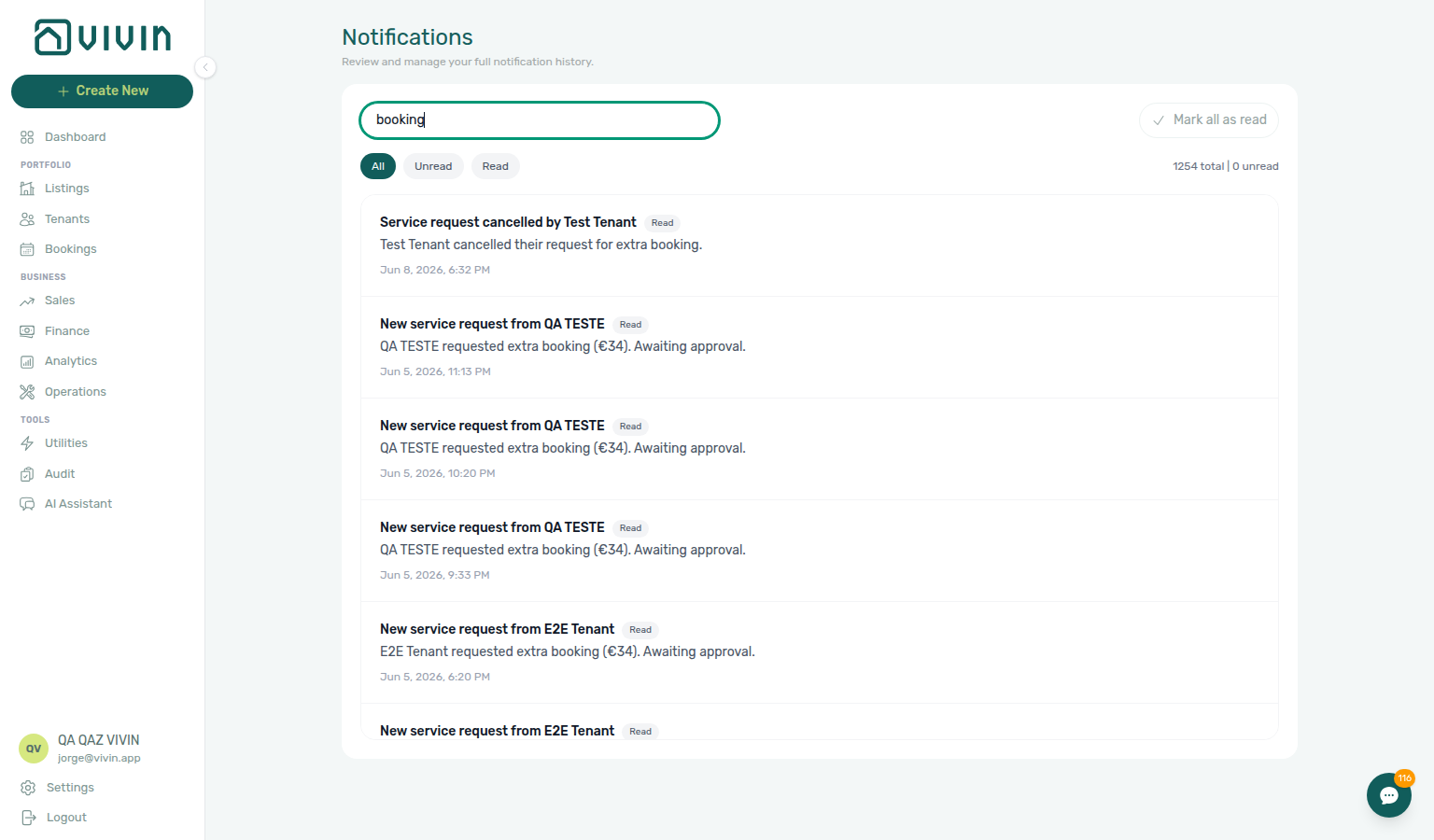
Task: Click jorge@vivin.app email text
Action: pyautogui.click(x=99, y=758)
